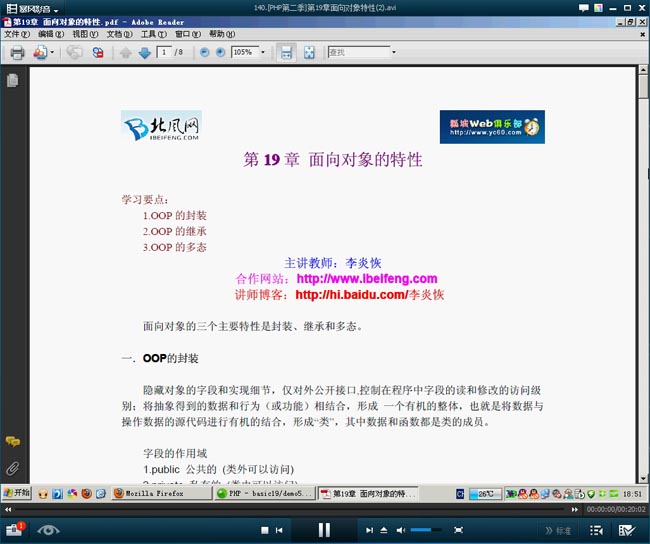Go to previous page with up arrow
The image size is (650, 544).
click(x=126, y=53)
